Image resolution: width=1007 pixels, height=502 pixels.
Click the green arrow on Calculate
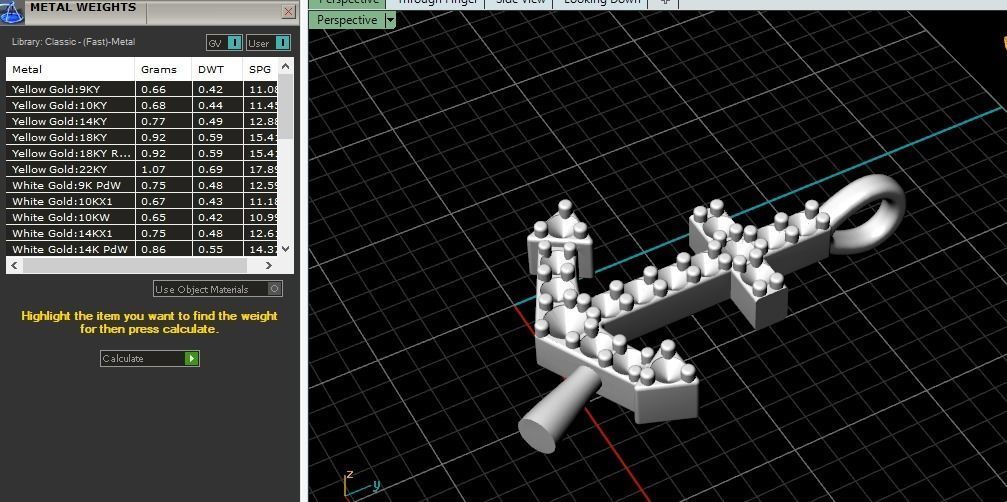coord(191,358)
